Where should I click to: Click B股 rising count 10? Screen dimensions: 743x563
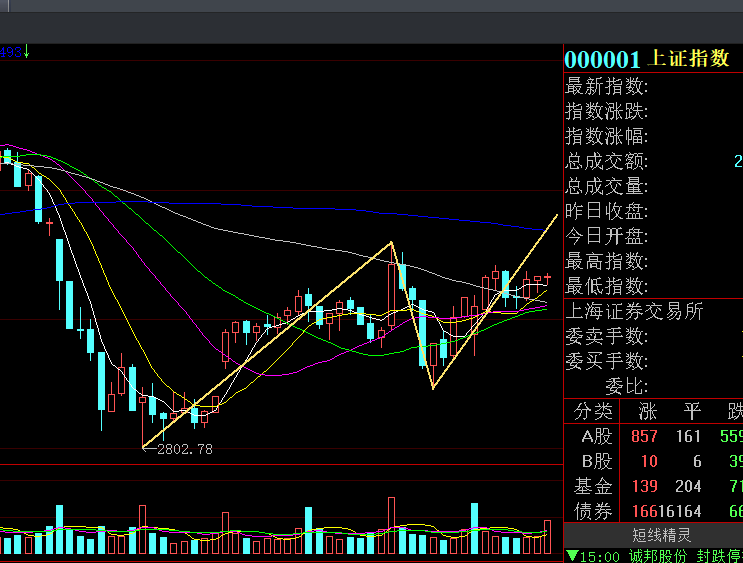pos(649,461)
